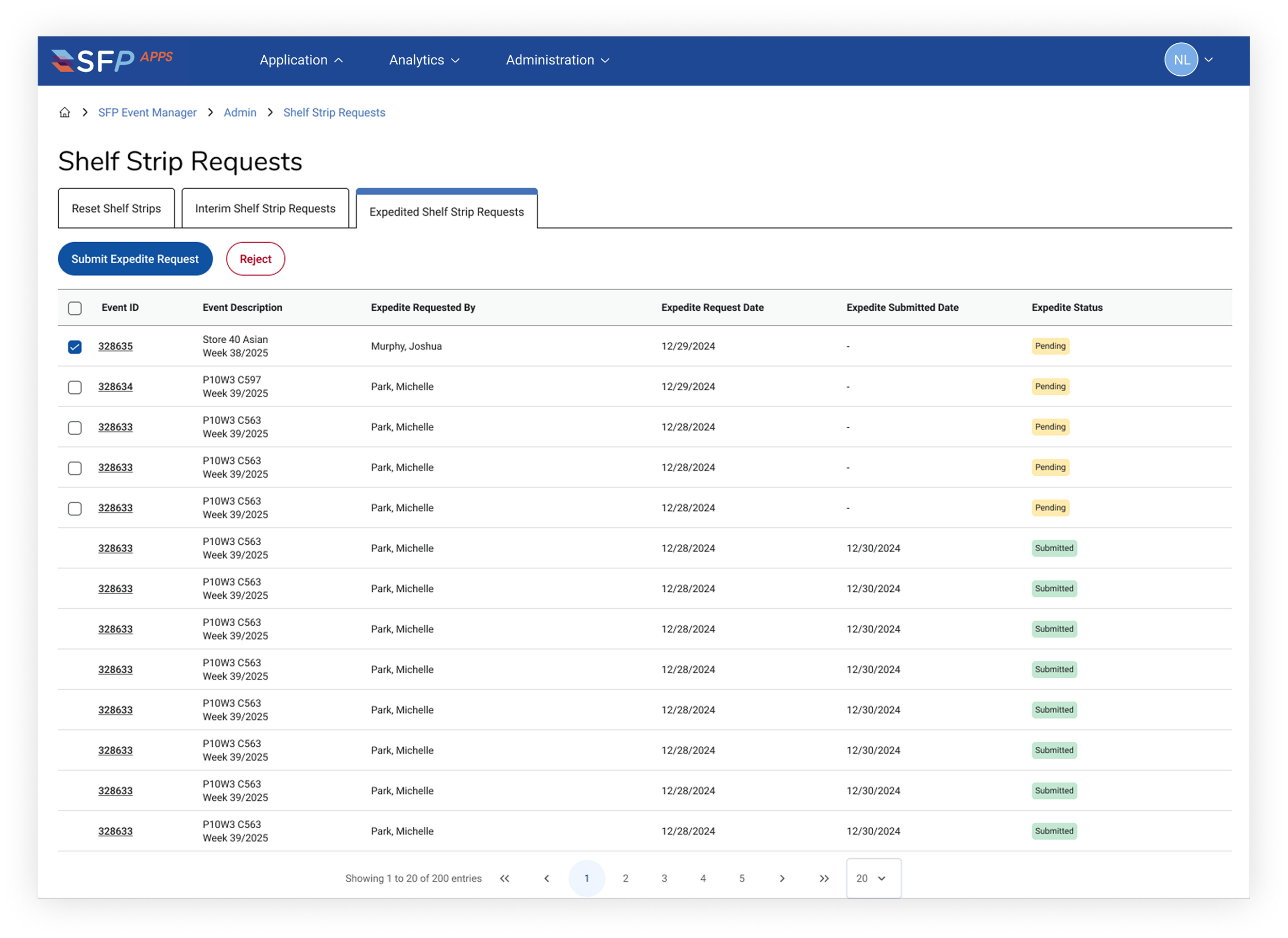Click the home icon in breadcrumb
This screenshot has width=1288, height=938.
(65, 112)
